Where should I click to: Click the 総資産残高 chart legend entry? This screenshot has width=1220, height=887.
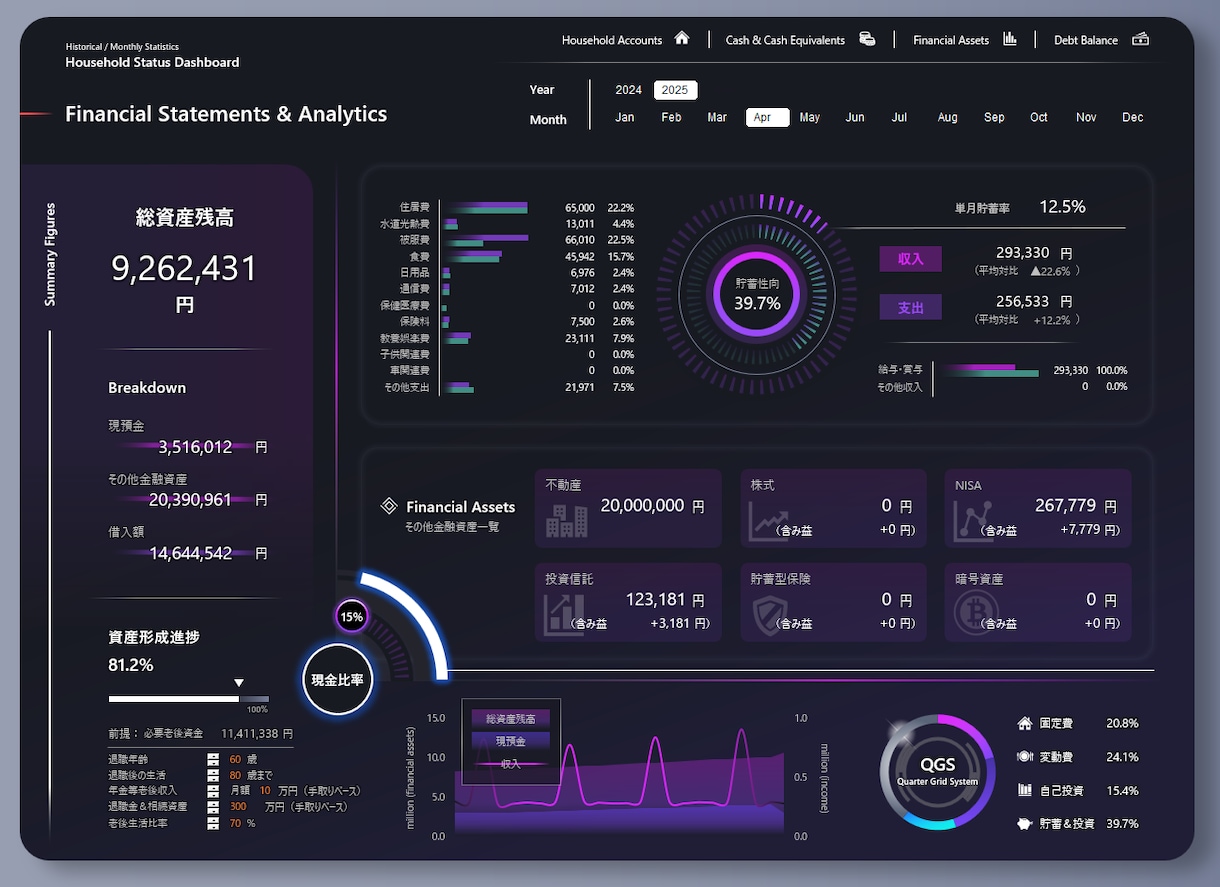pos(510,718)
